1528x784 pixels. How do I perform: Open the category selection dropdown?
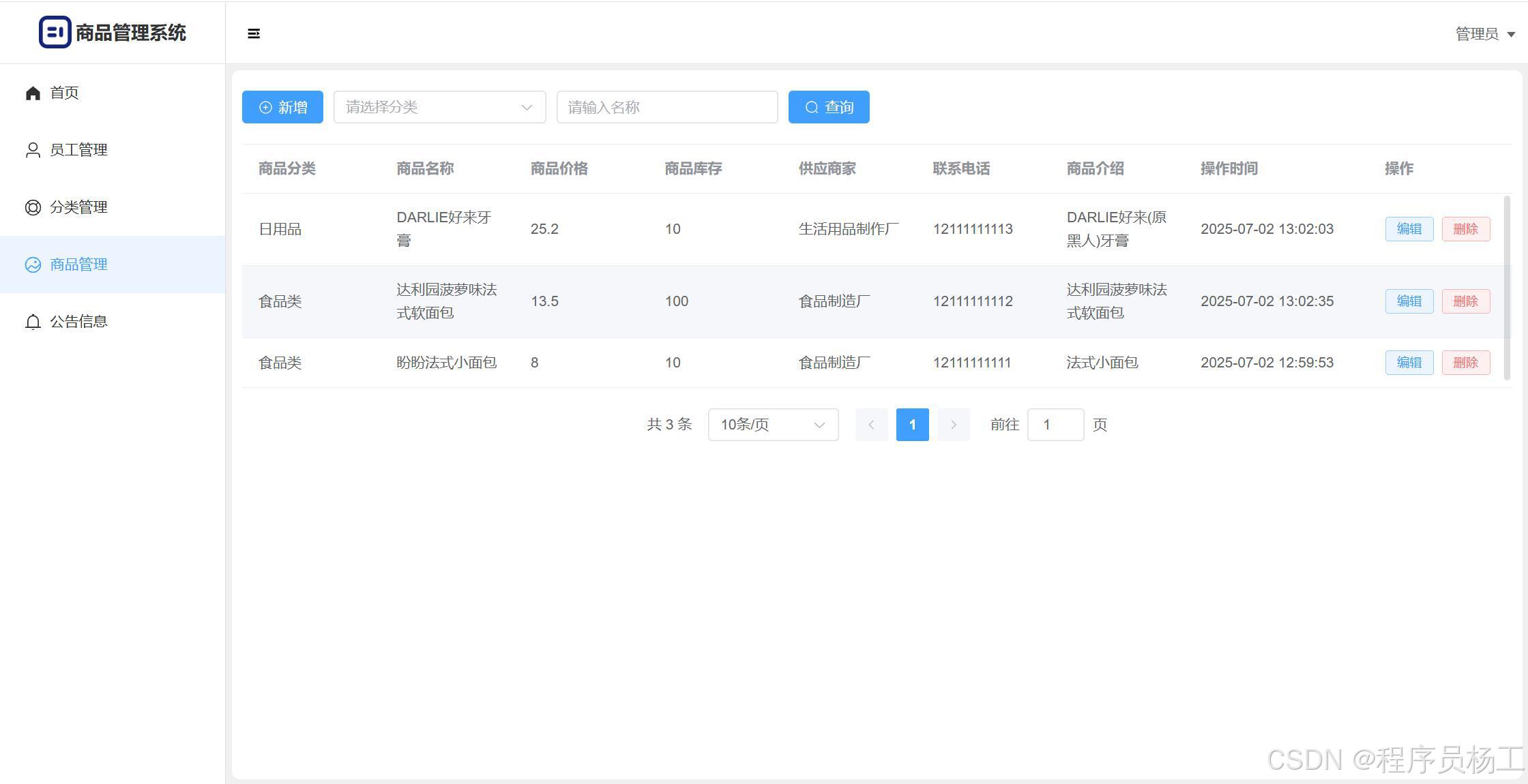[439, 107]
